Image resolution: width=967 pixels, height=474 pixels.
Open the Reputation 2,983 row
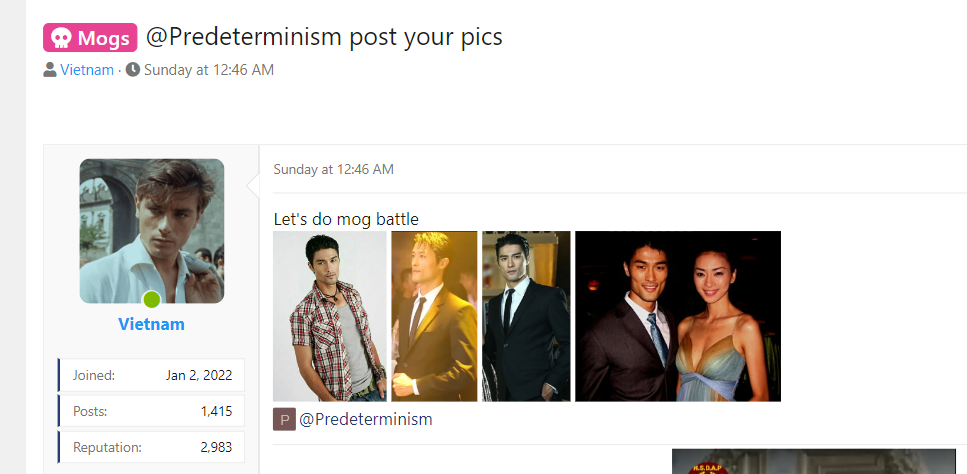coord(152,447)
